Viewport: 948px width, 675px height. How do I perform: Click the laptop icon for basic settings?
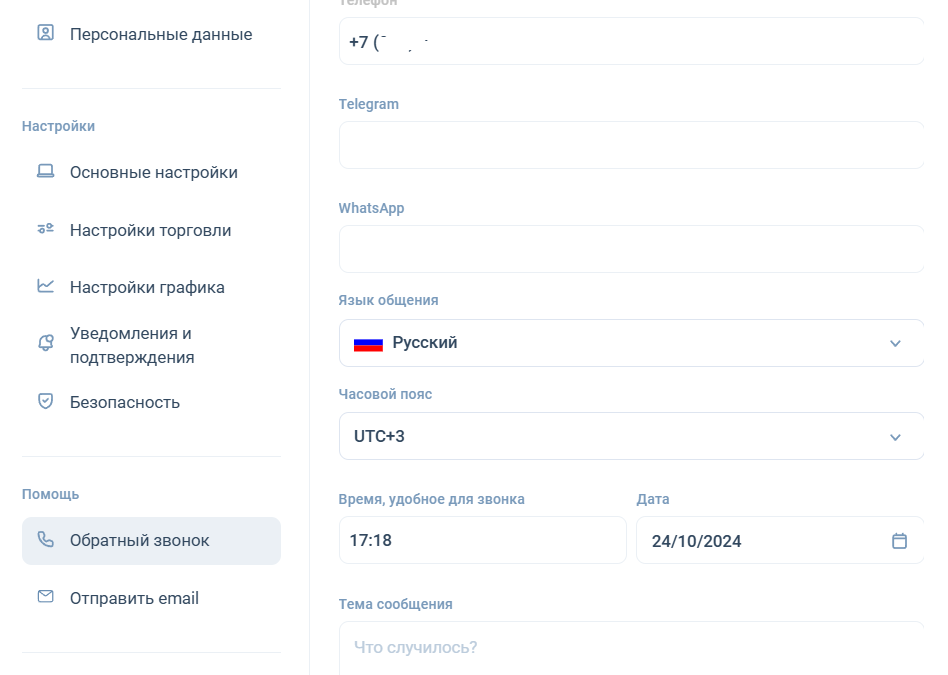(x=45, y=171)
